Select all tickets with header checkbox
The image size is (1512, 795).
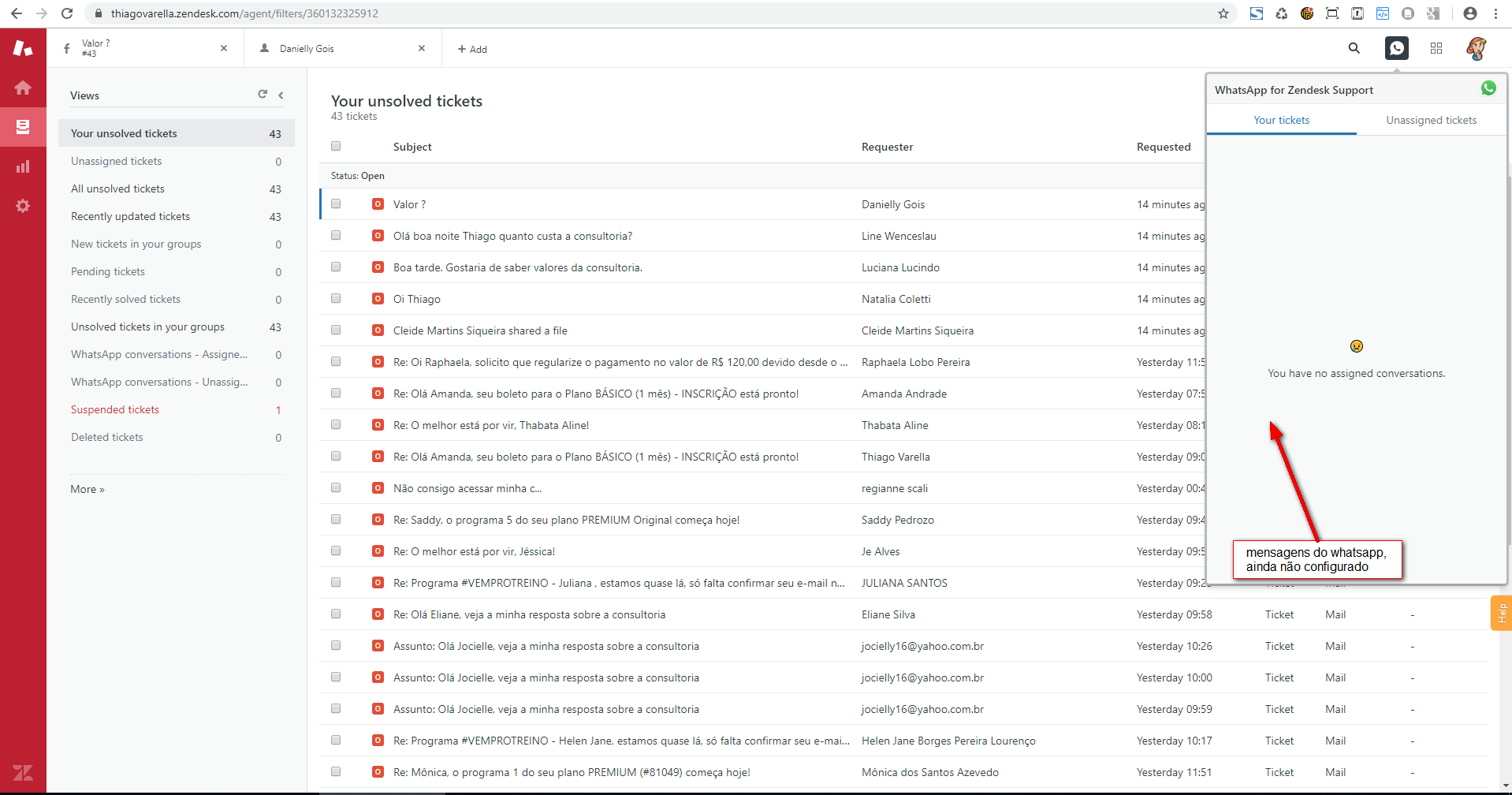[336, 146]
